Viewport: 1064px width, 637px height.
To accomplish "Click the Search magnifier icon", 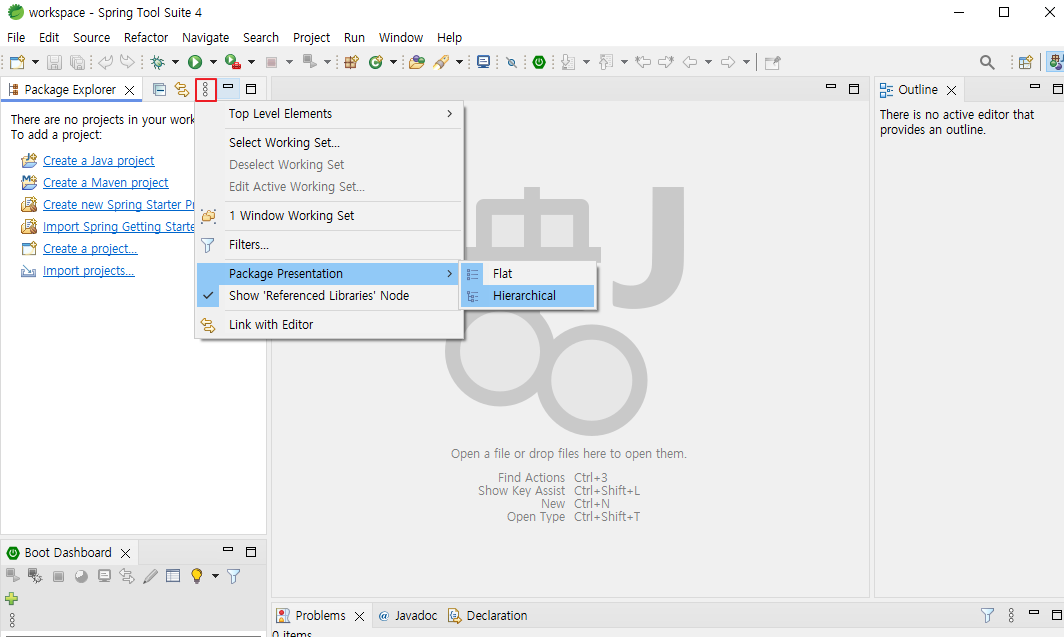I will pyautogui.click(x=987, y=62).
